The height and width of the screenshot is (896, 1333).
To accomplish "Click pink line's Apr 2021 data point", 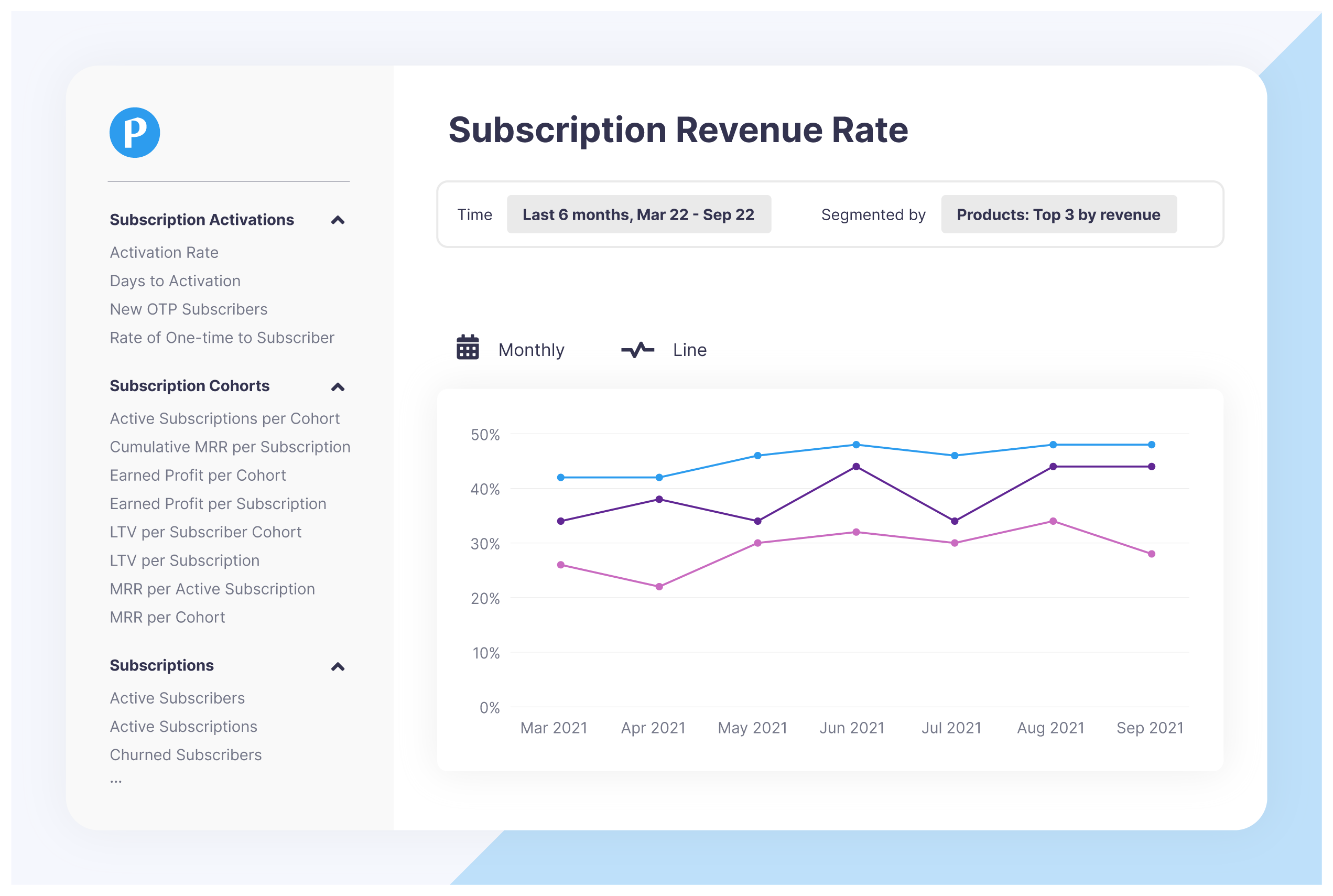I will [x=659, y=587].
